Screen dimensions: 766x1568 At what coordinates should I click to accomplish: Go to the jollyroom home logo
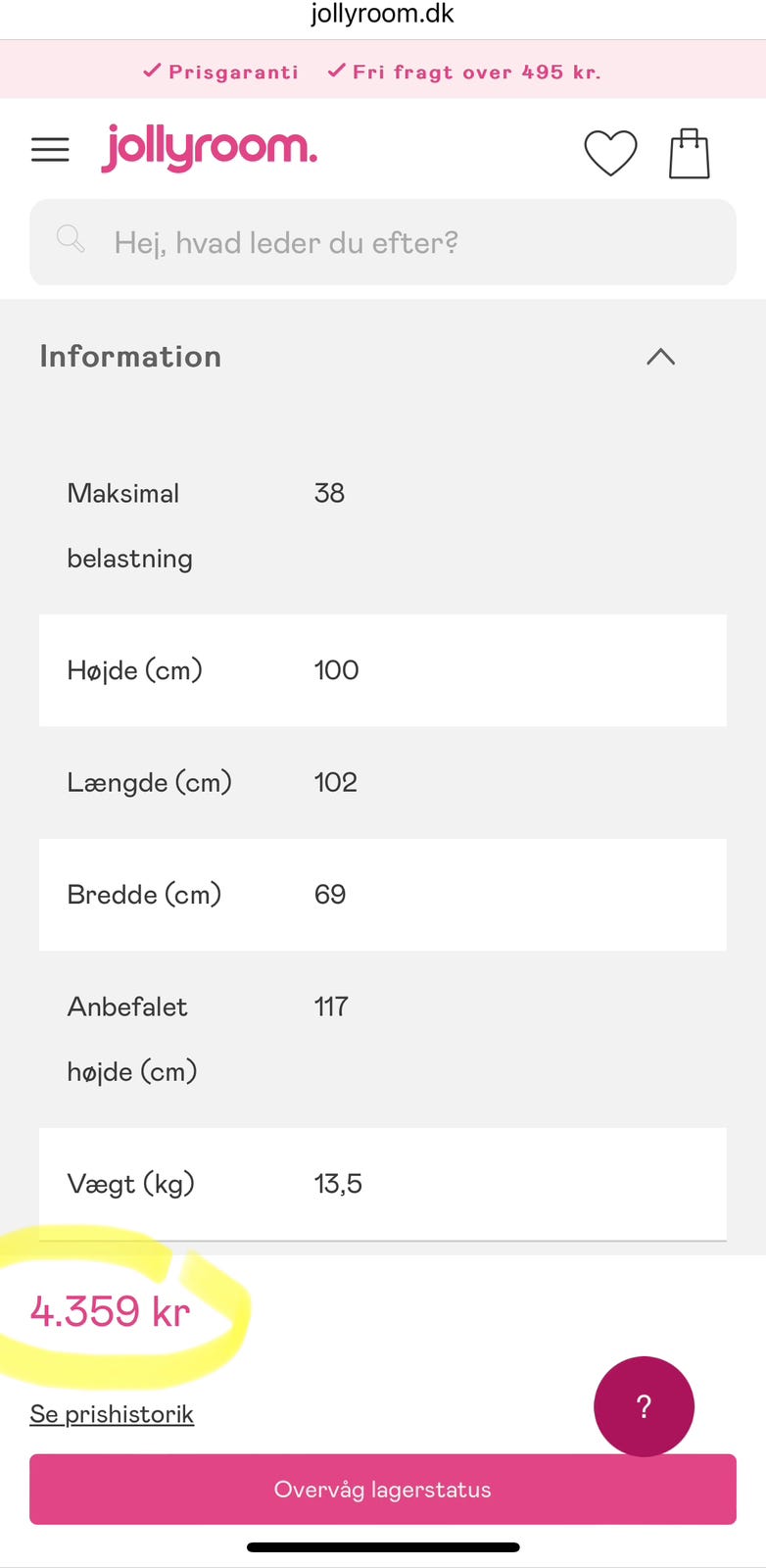[x=210, y=148]
